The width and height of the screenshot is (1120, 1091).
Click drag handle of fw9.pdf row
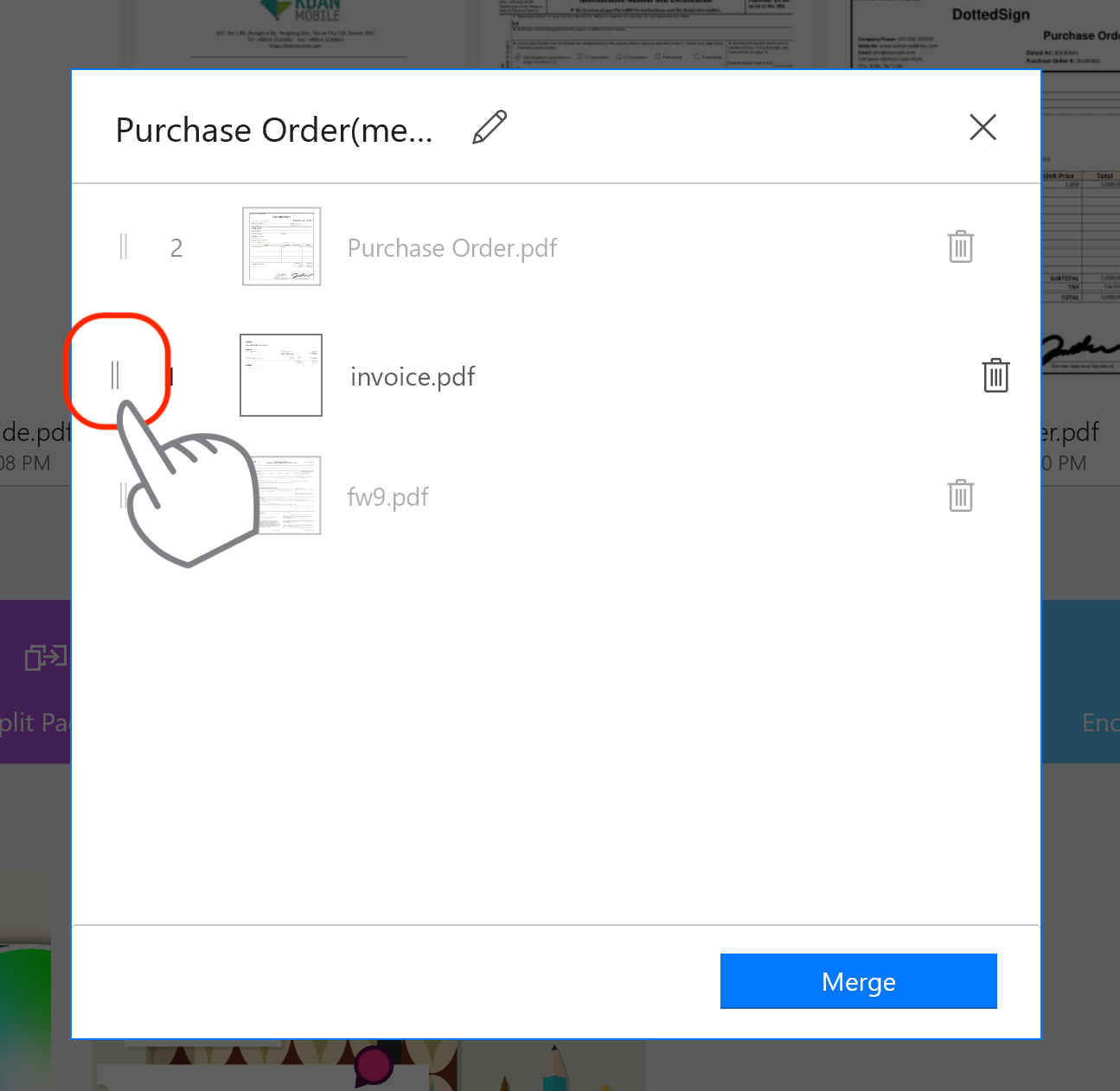click(x=123, y=495)
